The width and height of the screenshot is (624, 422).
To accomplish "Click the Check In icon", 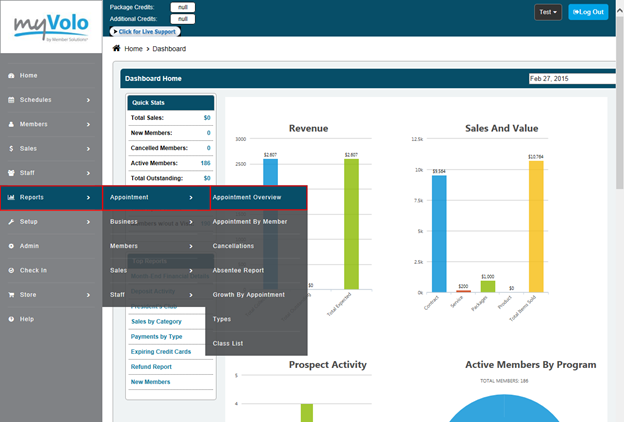I will (11, 270).
